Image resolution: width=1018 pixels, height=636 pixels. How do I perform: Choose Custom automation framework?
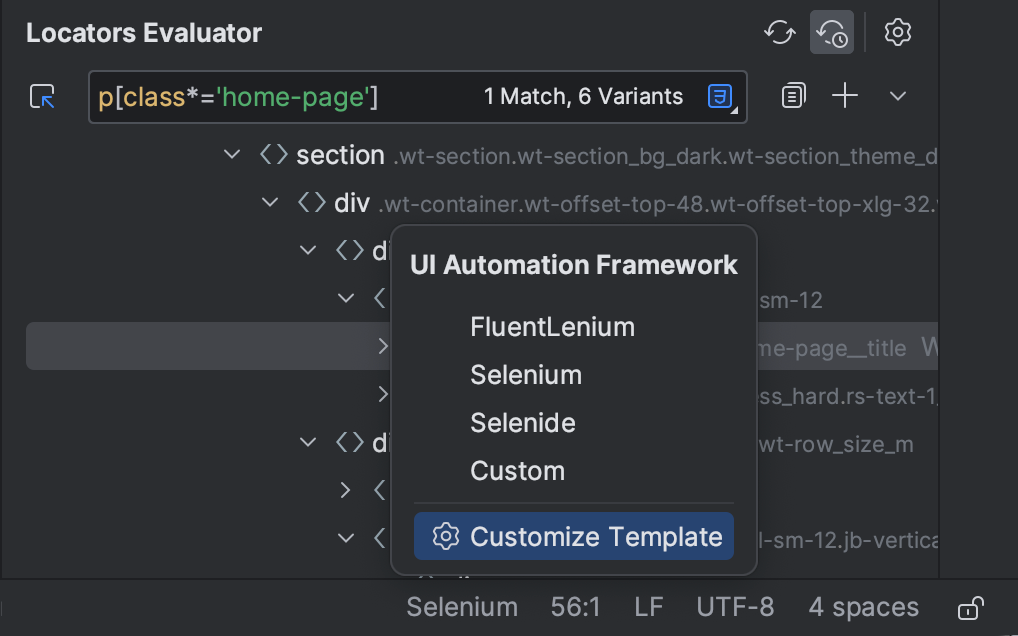pos(517,471)
